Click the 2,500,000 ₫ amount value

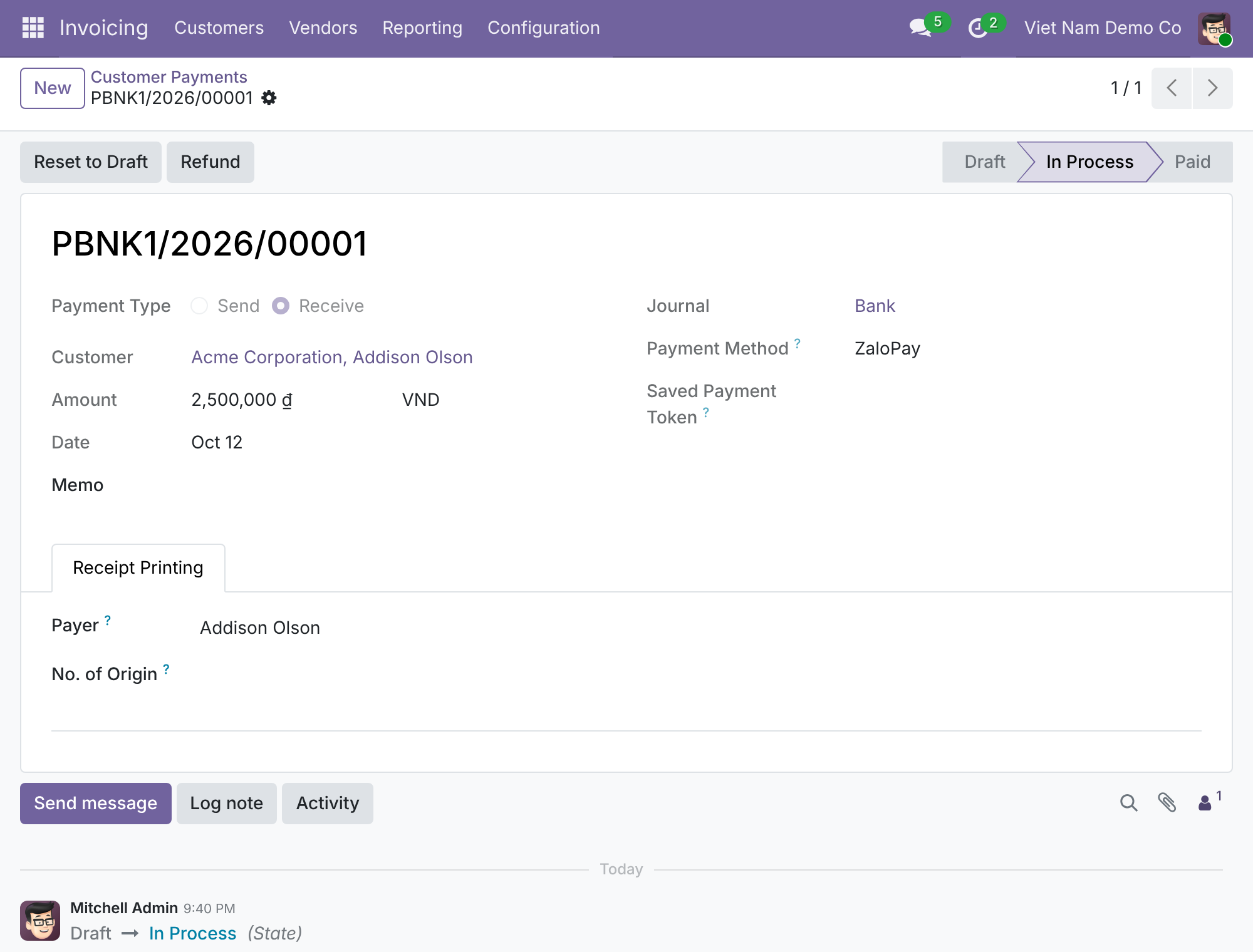pos(242,400)
